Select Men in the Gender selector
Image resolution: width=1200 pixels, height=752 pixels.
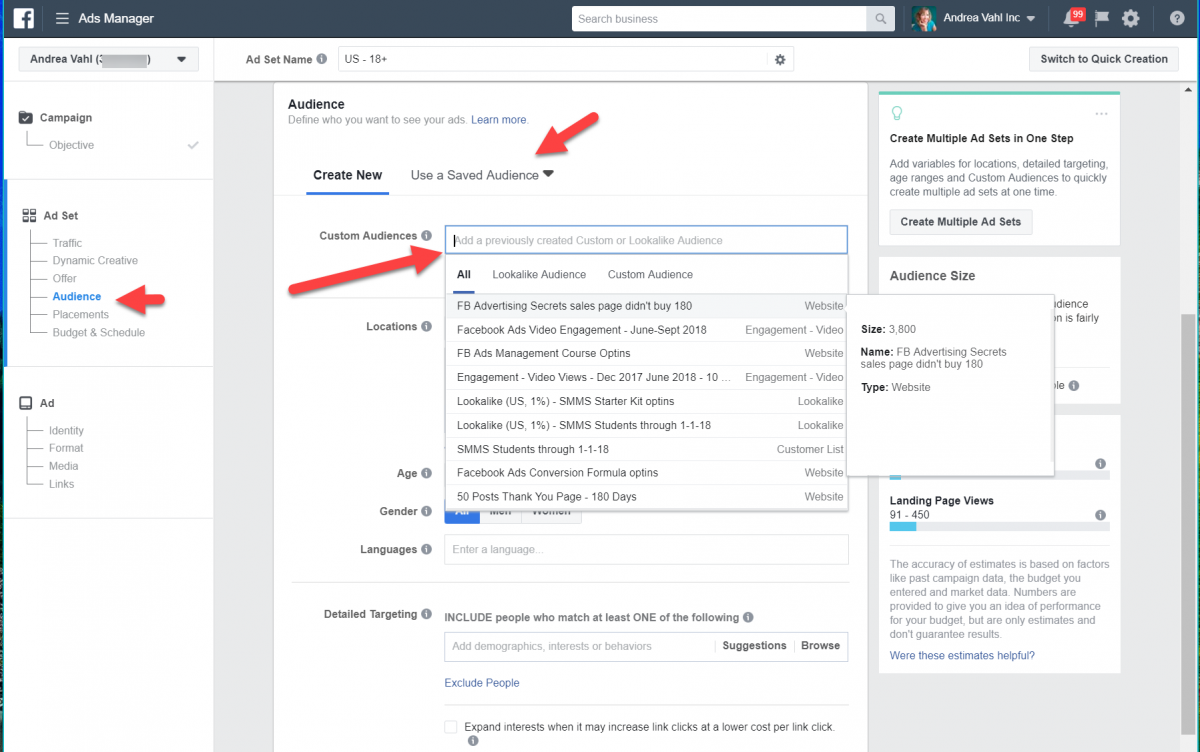click(500, 511)
